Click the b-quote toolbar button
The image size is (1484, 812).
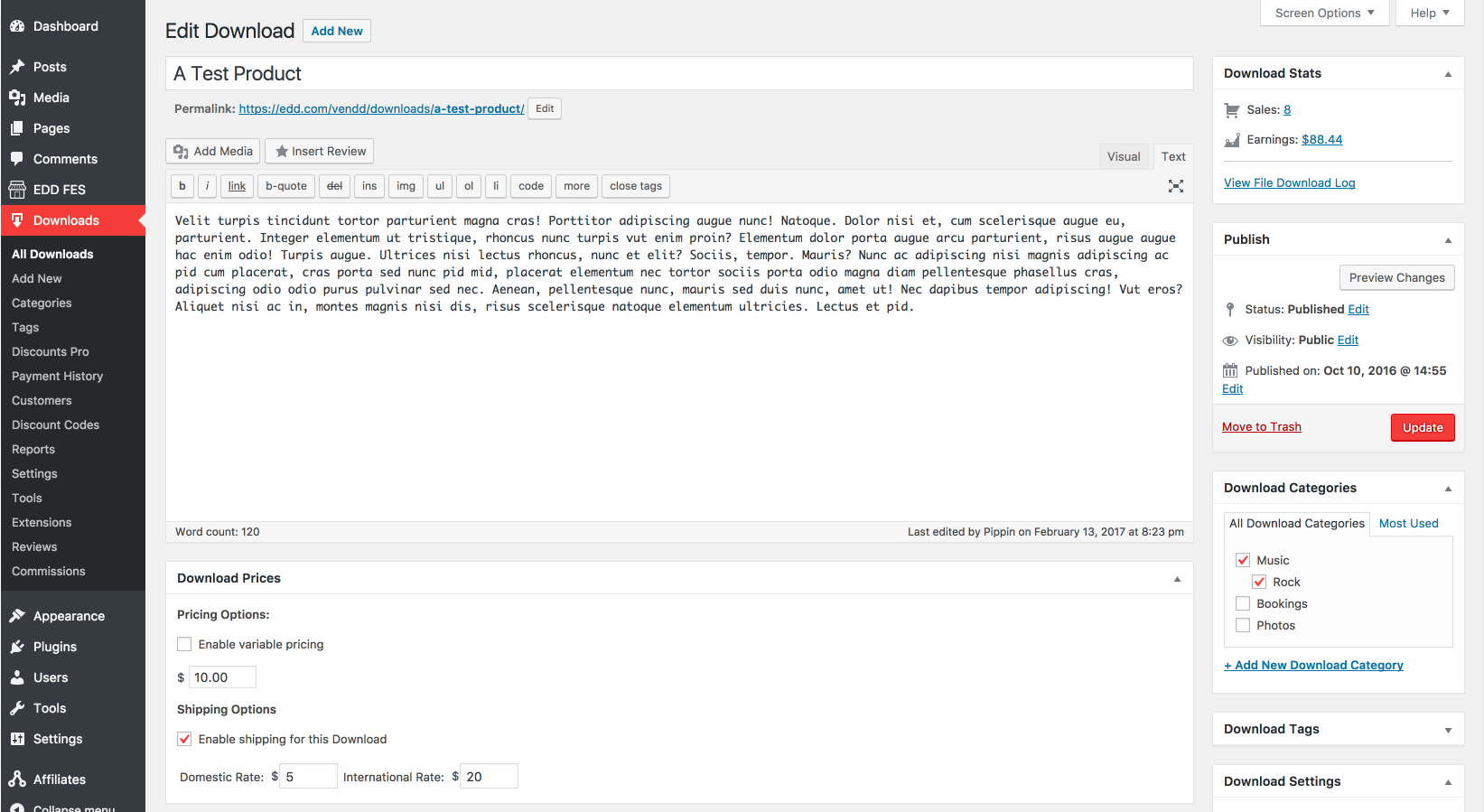click(286, 186)
